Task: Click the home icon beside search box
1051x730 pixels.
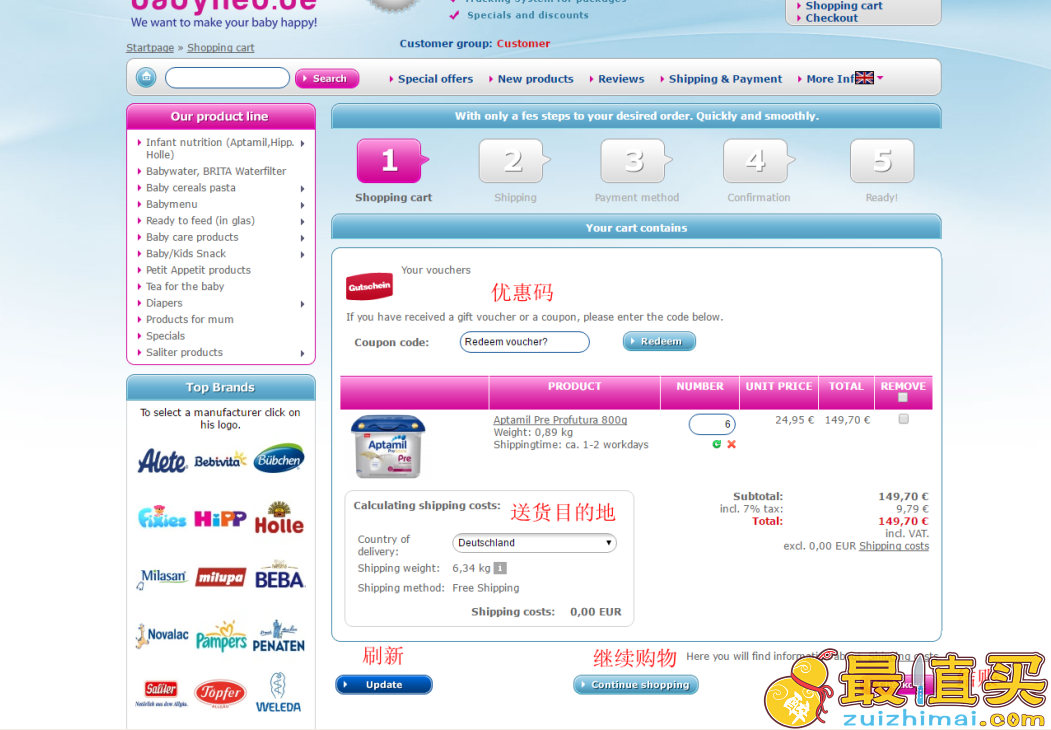Action: coord(145,78)
